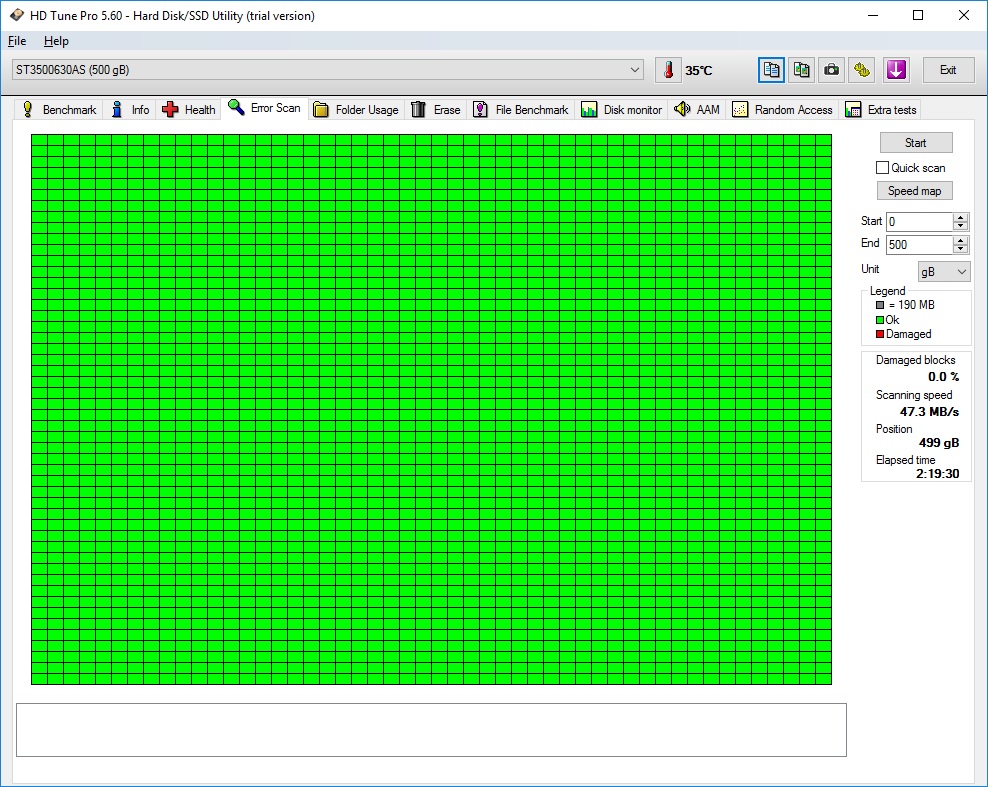Open the Help menu
The image size is (988, 787).
click(x=56, y=41)
